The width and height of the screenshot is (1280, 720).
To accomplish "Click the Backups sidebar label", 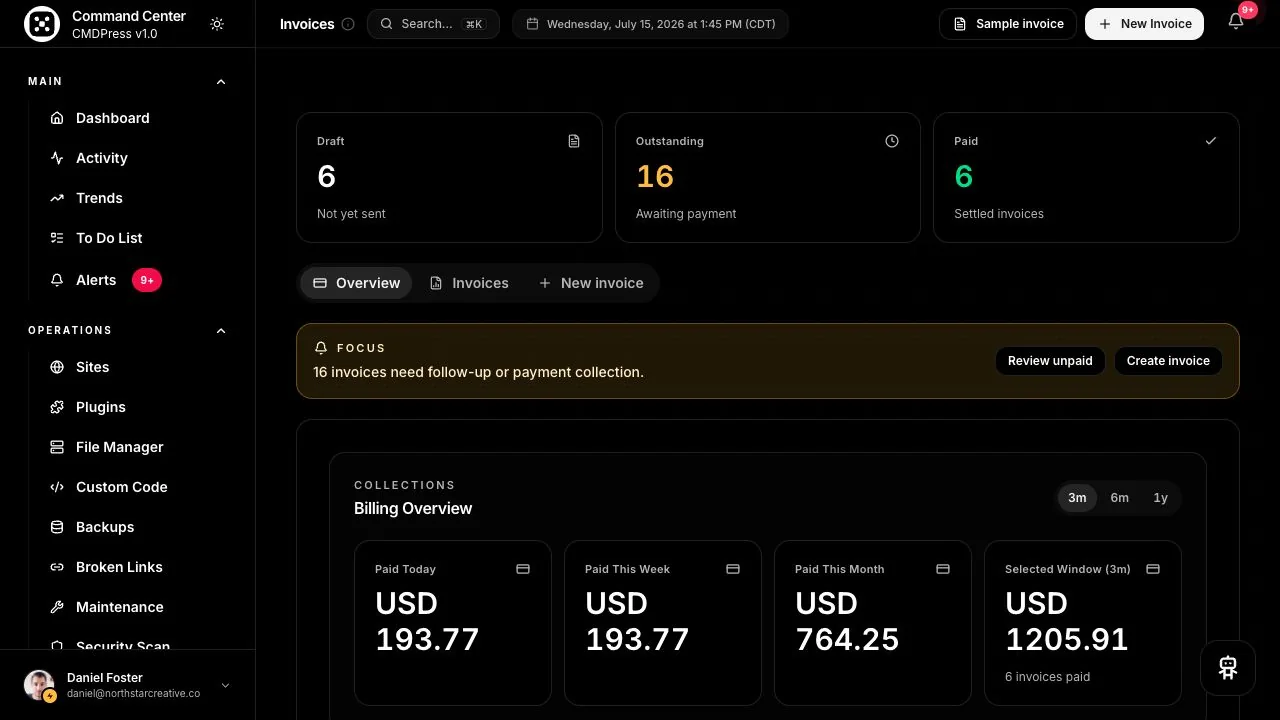I will pos(105,527).
